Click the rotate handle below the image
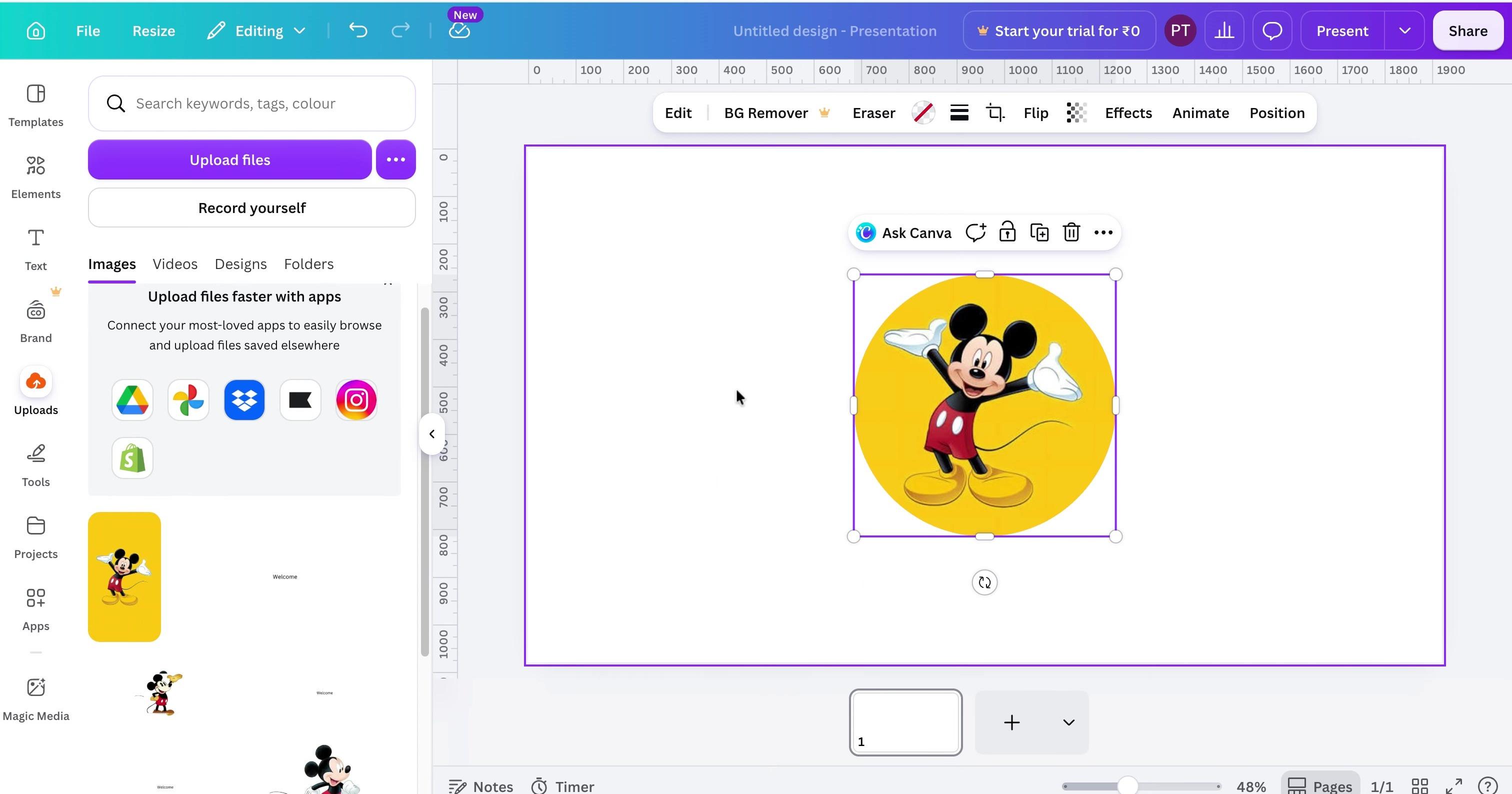 point(984,582)
